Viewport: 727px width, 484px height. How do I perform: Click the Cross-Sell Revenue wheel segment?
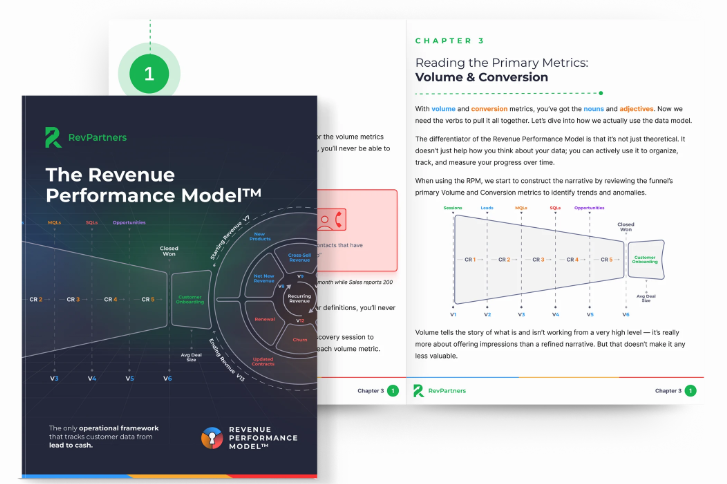(299, 257)
